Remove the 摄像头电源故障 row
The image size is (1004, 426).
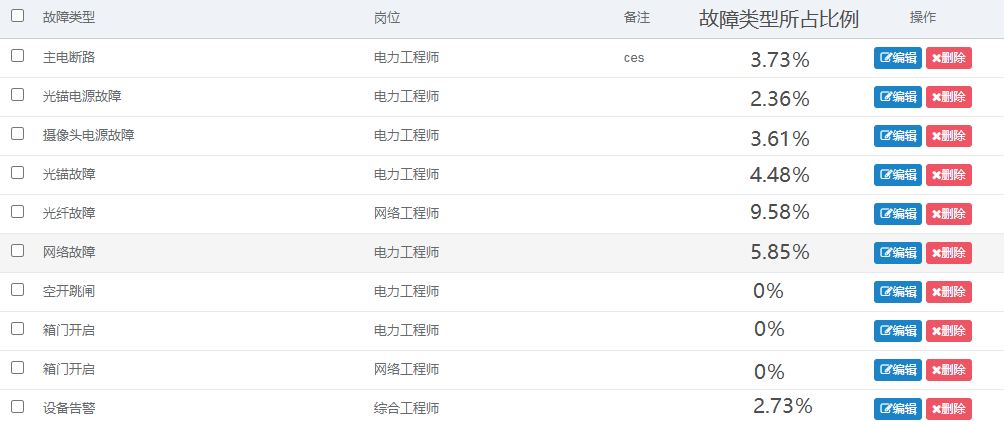[948, 136]
